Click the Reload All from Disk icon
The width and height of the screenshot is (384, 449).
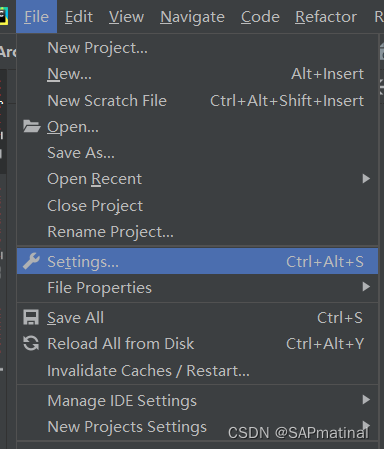(x=31, y=343)
